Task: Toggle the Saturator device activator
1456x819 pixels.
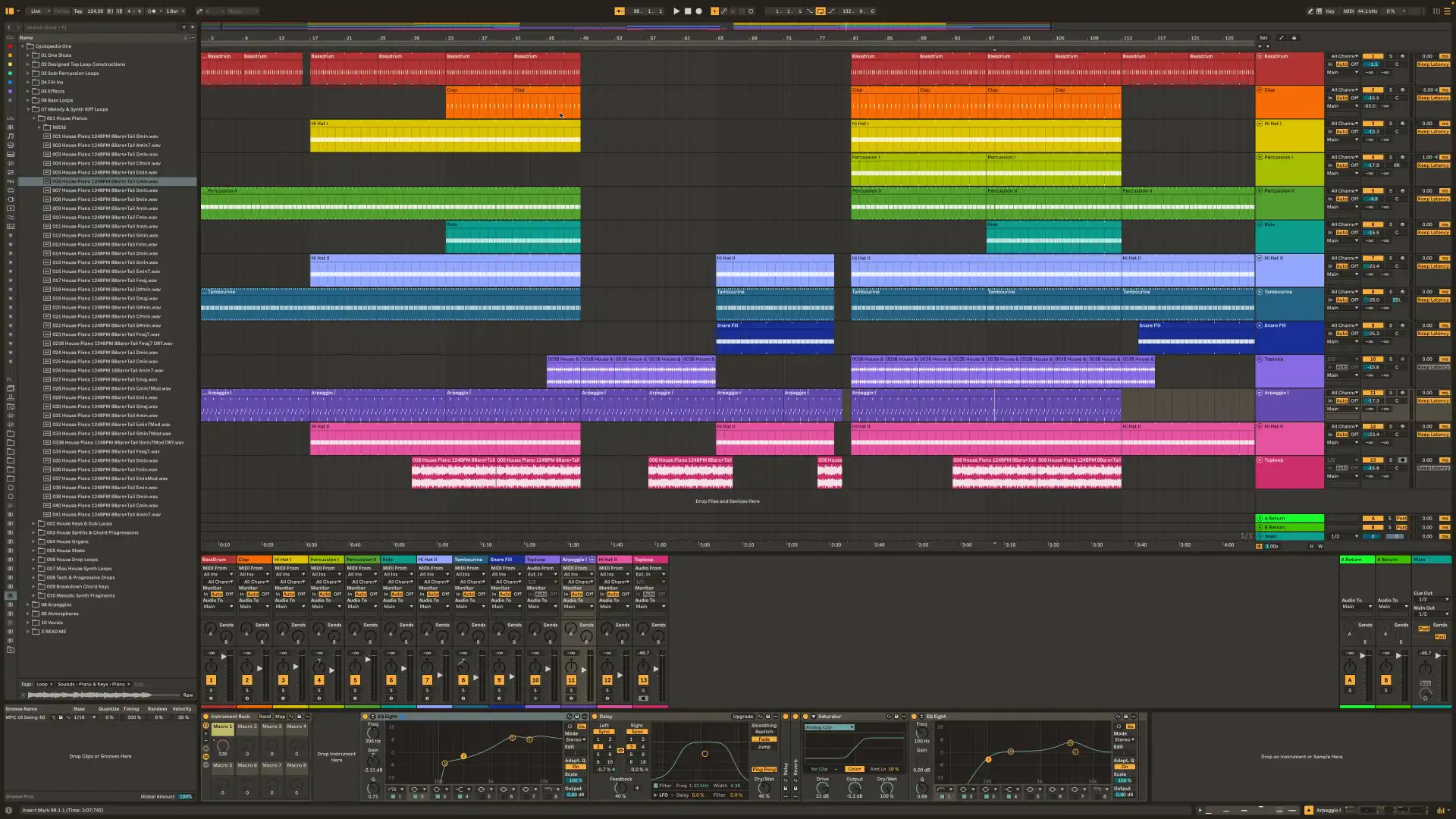Action: (805, 717)
